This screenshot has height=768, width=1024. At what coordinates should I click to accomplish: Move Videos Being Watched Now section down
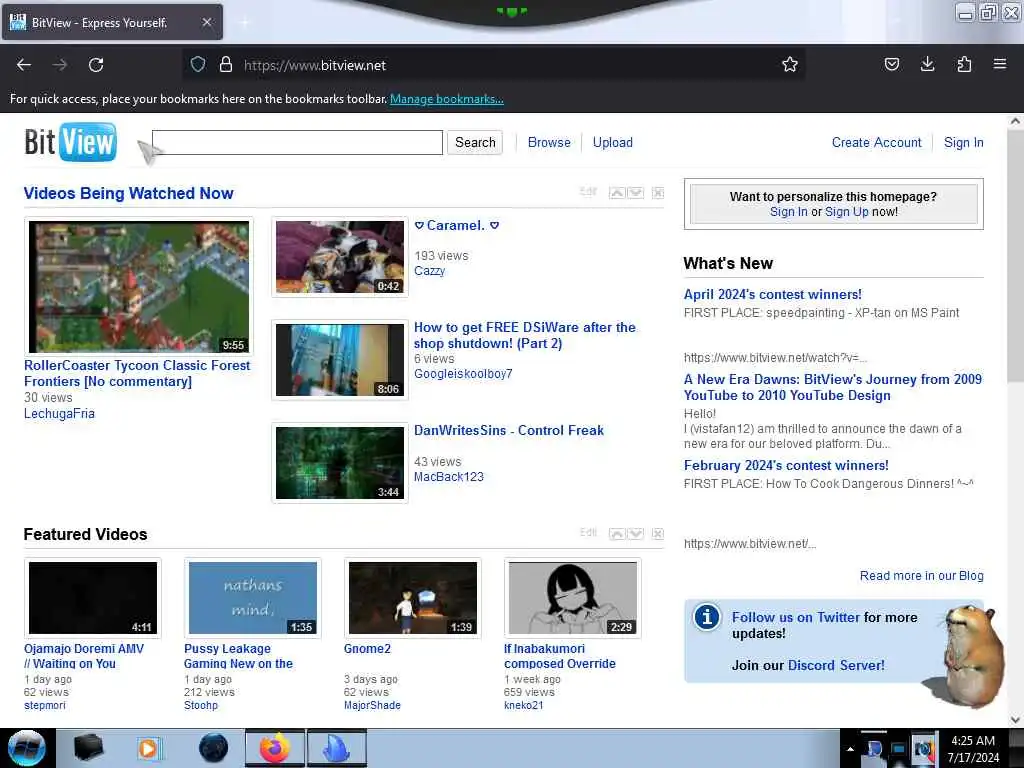point(635,193)
